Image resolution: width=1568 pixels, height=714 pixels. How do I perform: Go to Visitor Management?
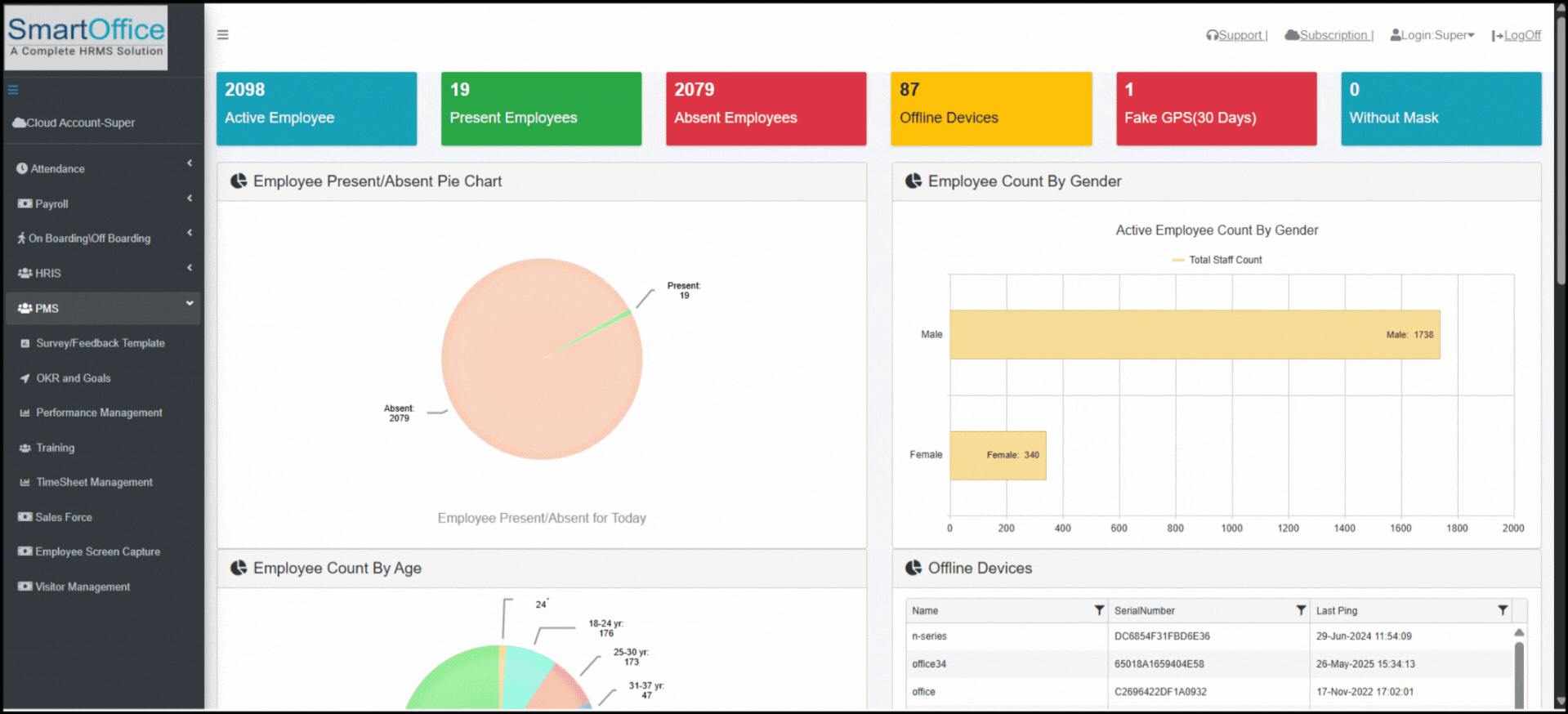coord(82,587)
